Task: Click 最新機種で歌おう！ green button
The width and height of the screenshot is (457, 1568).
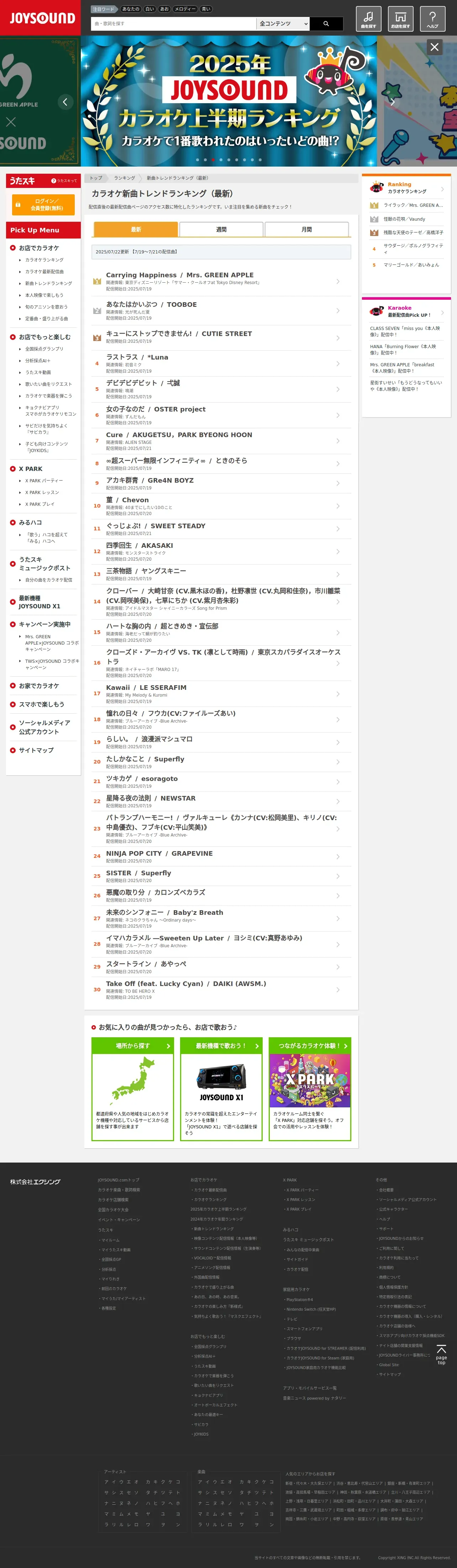Action: point(221,1046)
